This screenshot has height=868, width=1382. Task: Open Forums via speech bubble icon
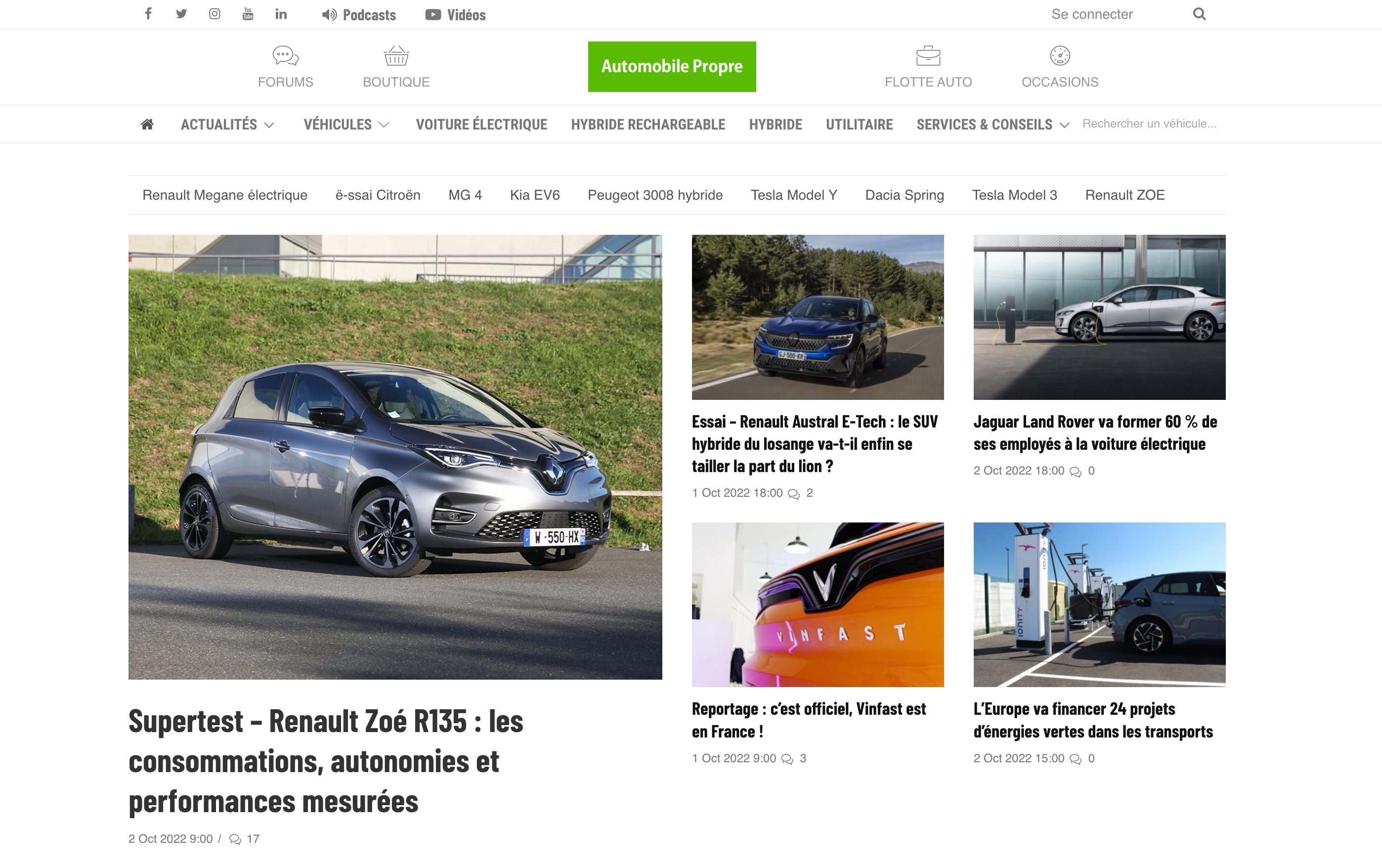click(x=285, y=56)
